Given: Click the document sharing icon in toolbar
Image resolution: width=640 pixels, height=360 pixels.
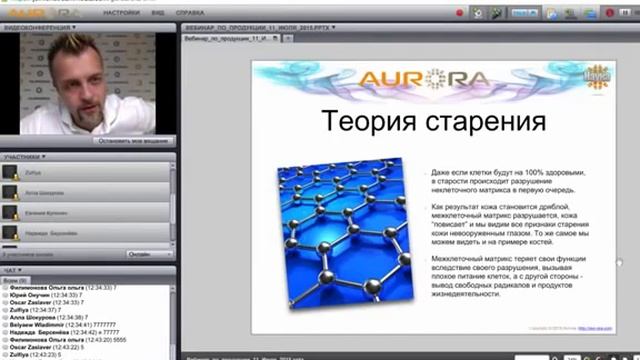Looking at the screenshot, I should (552, 13).
